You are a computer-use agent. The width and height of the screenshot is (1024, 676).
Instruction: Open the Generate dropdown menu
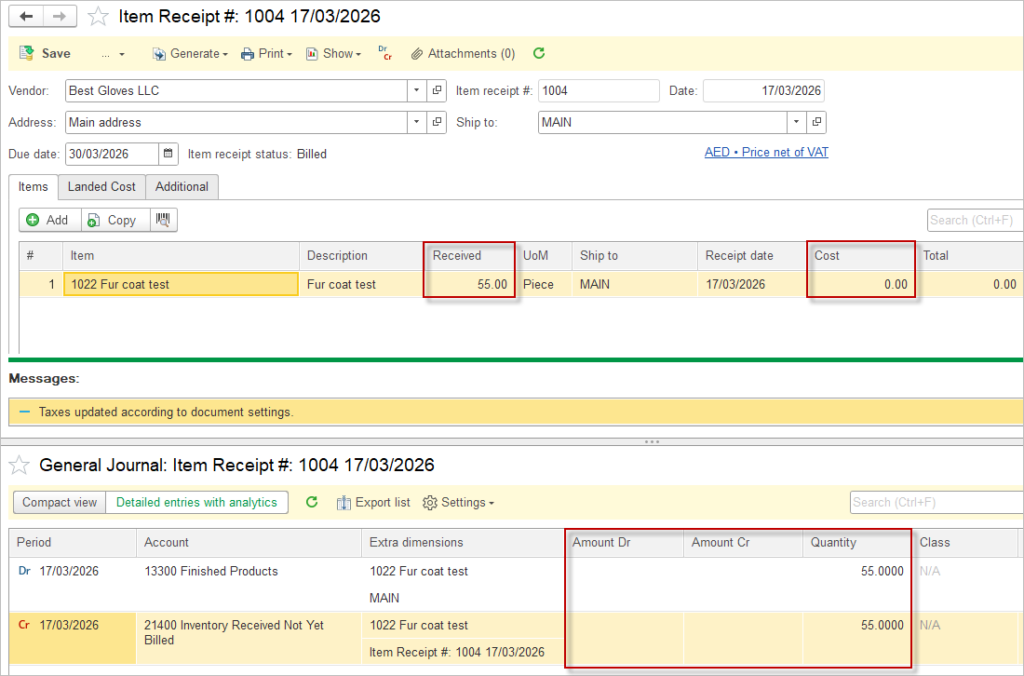coord(190,53)
